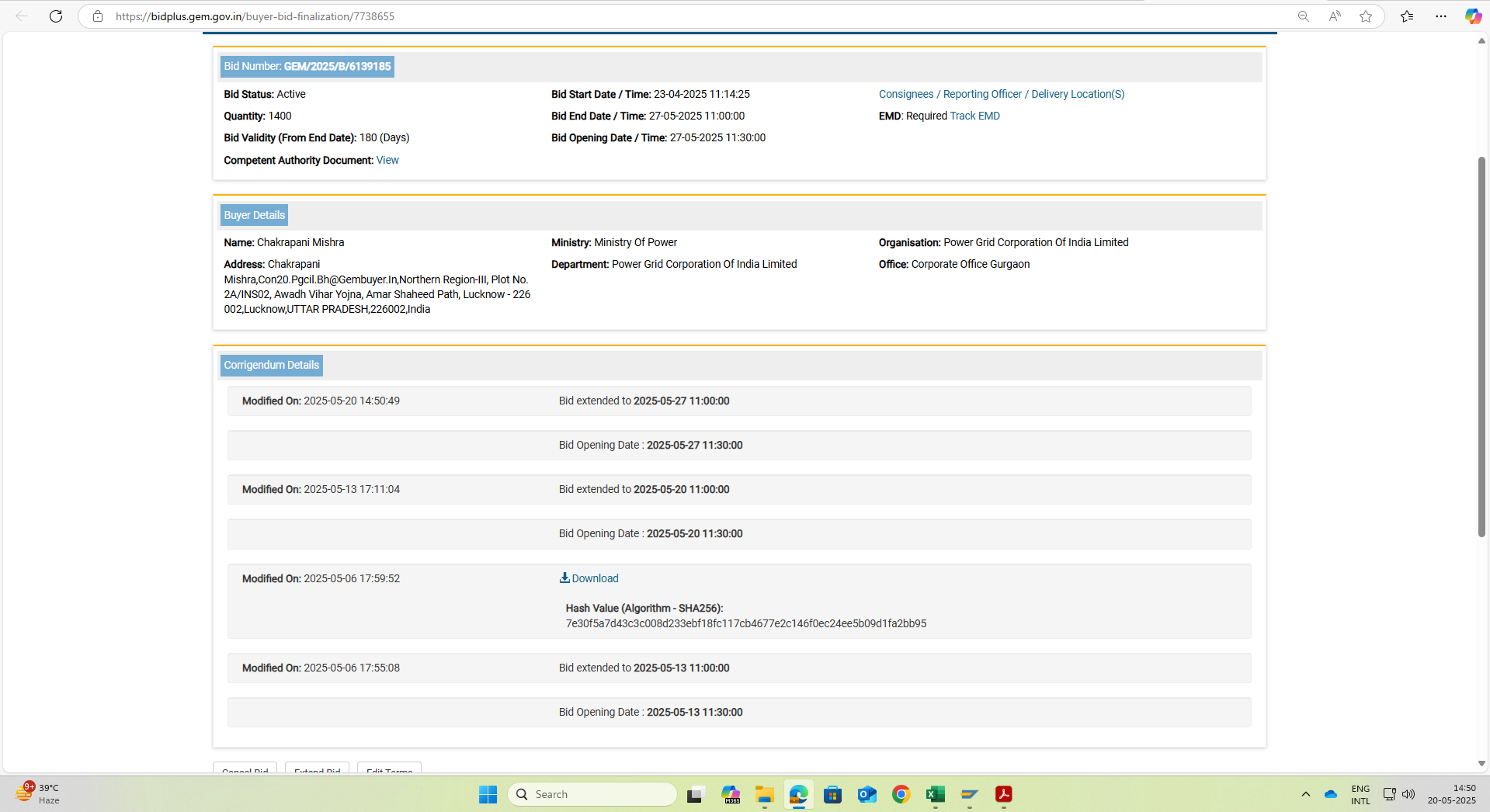
Task: Open the volume speaker tray icon
Action: point(1408,794)
